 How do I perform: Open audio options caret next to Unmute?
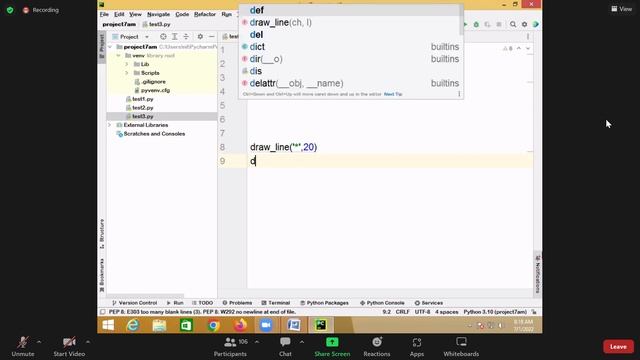coord(39,342)
